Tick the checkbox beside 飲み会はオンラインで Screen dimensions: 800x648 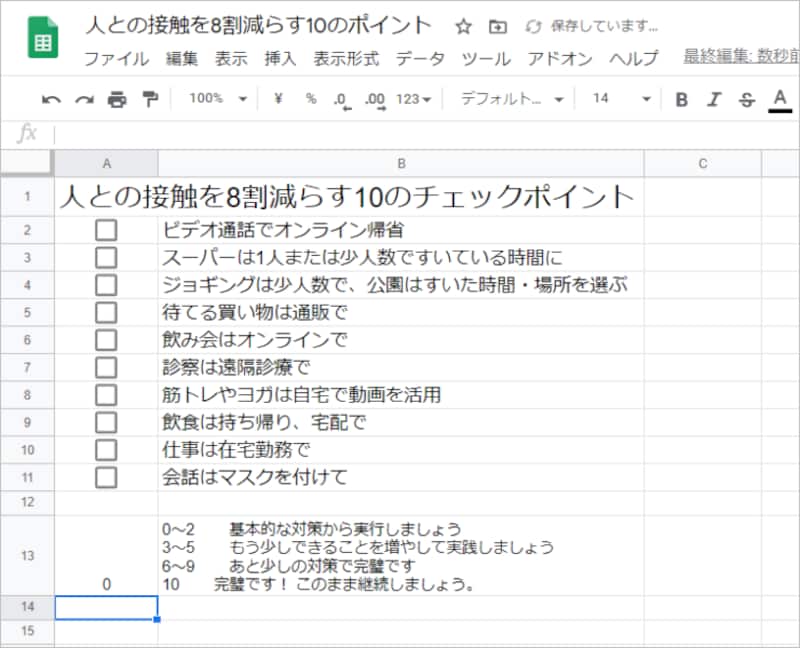coord(108,338)
